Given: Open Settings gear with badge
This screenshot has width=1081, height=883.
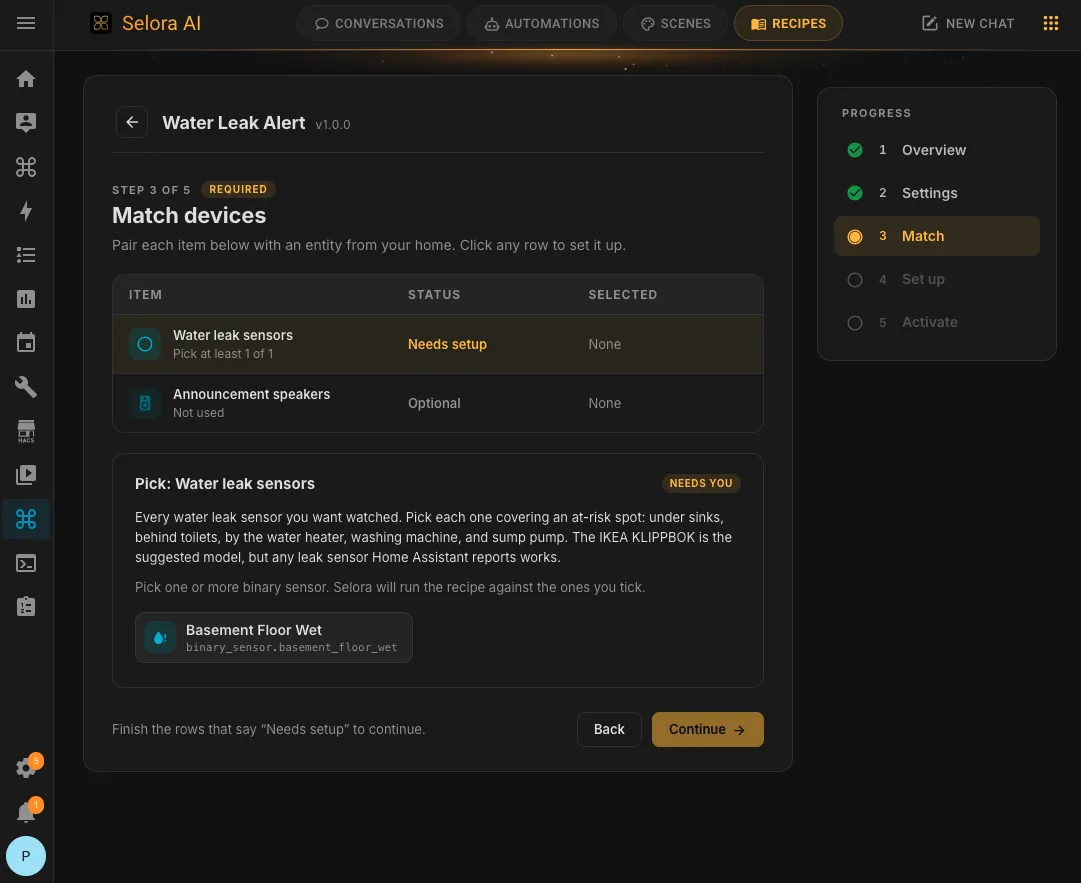Looking at the screenshot, I should (26, 767).
